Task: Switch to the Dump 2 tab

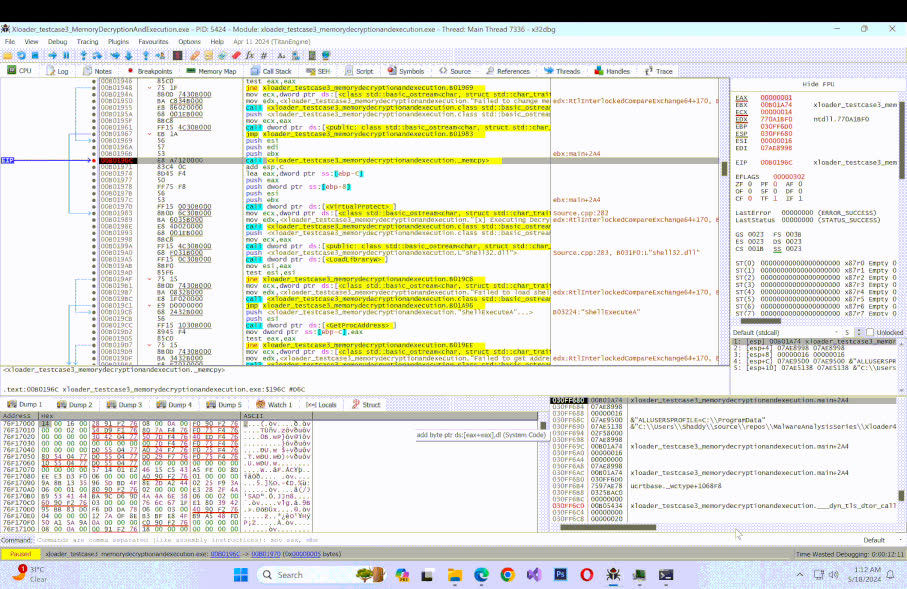Action: 75,404
